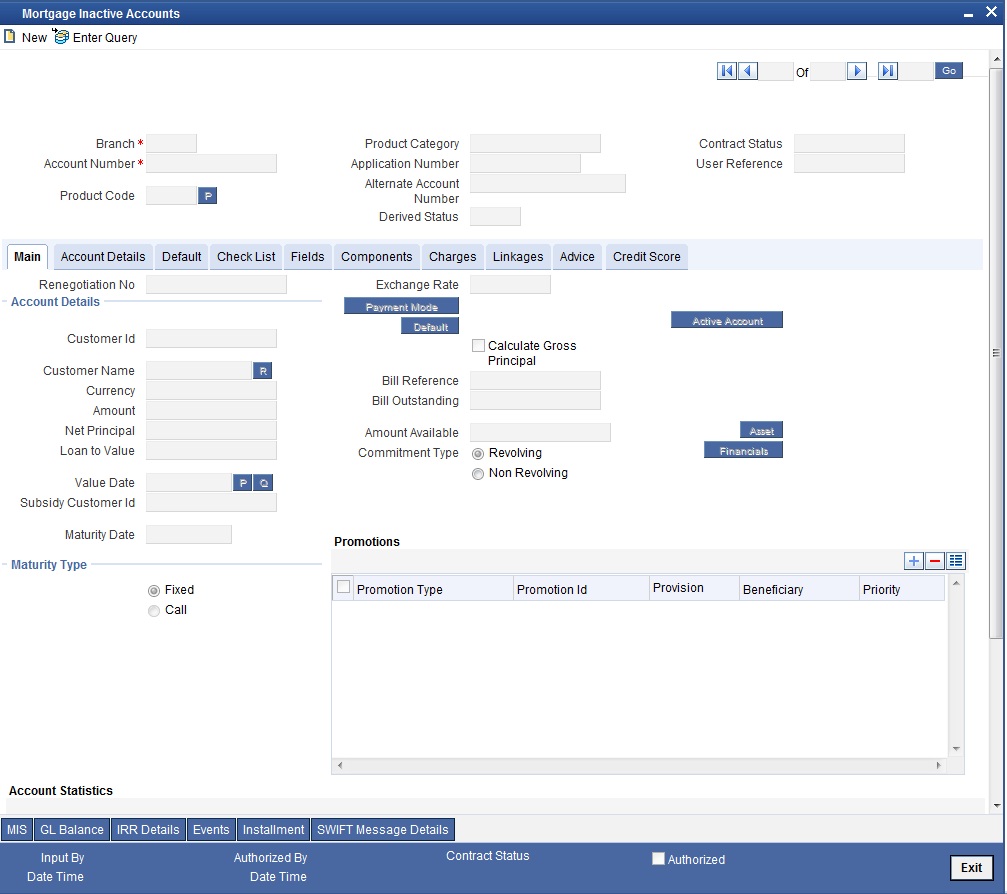Click the page number field beside Go
The image size is (1007, 894).
[x=916, y=71]
